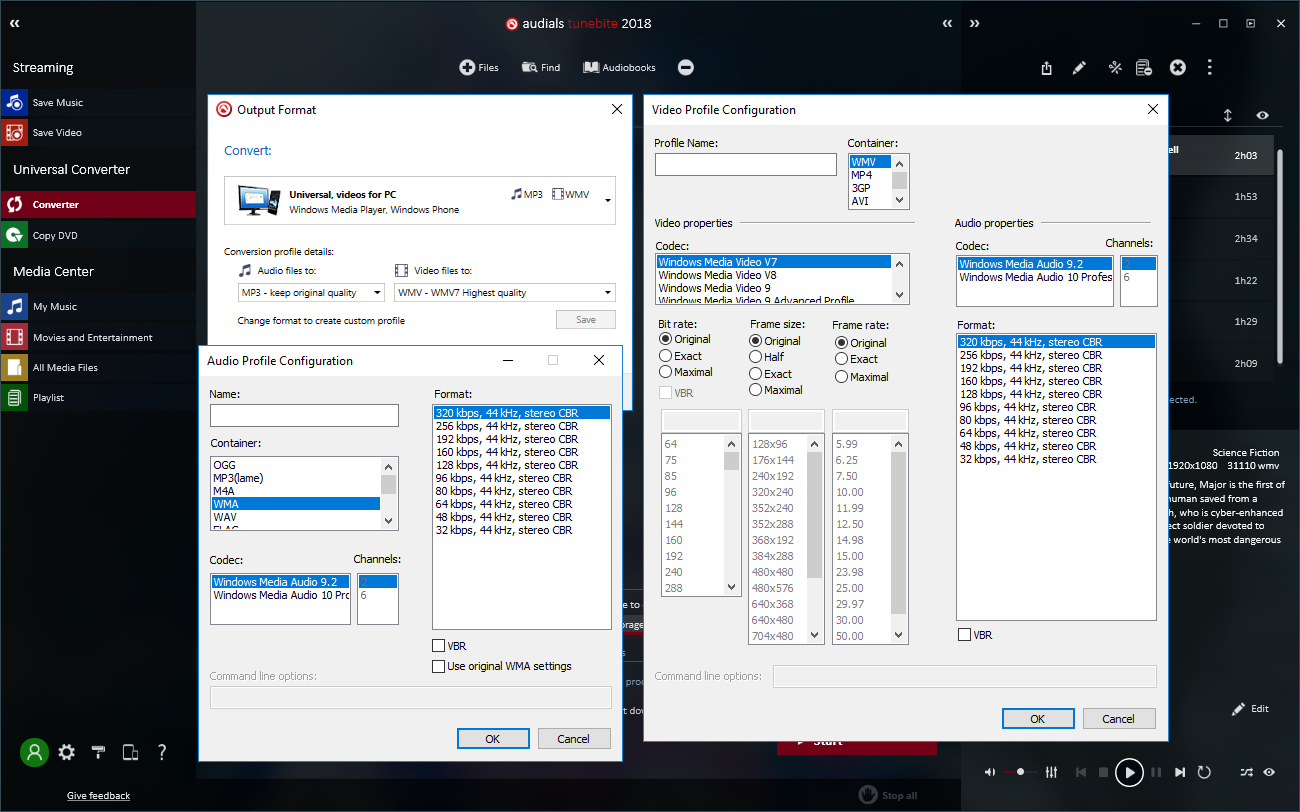Open the three-dot more options menu
The height and width of the screenshot is (812, 1300).
pyautogui.click(x=1210, y=67)
